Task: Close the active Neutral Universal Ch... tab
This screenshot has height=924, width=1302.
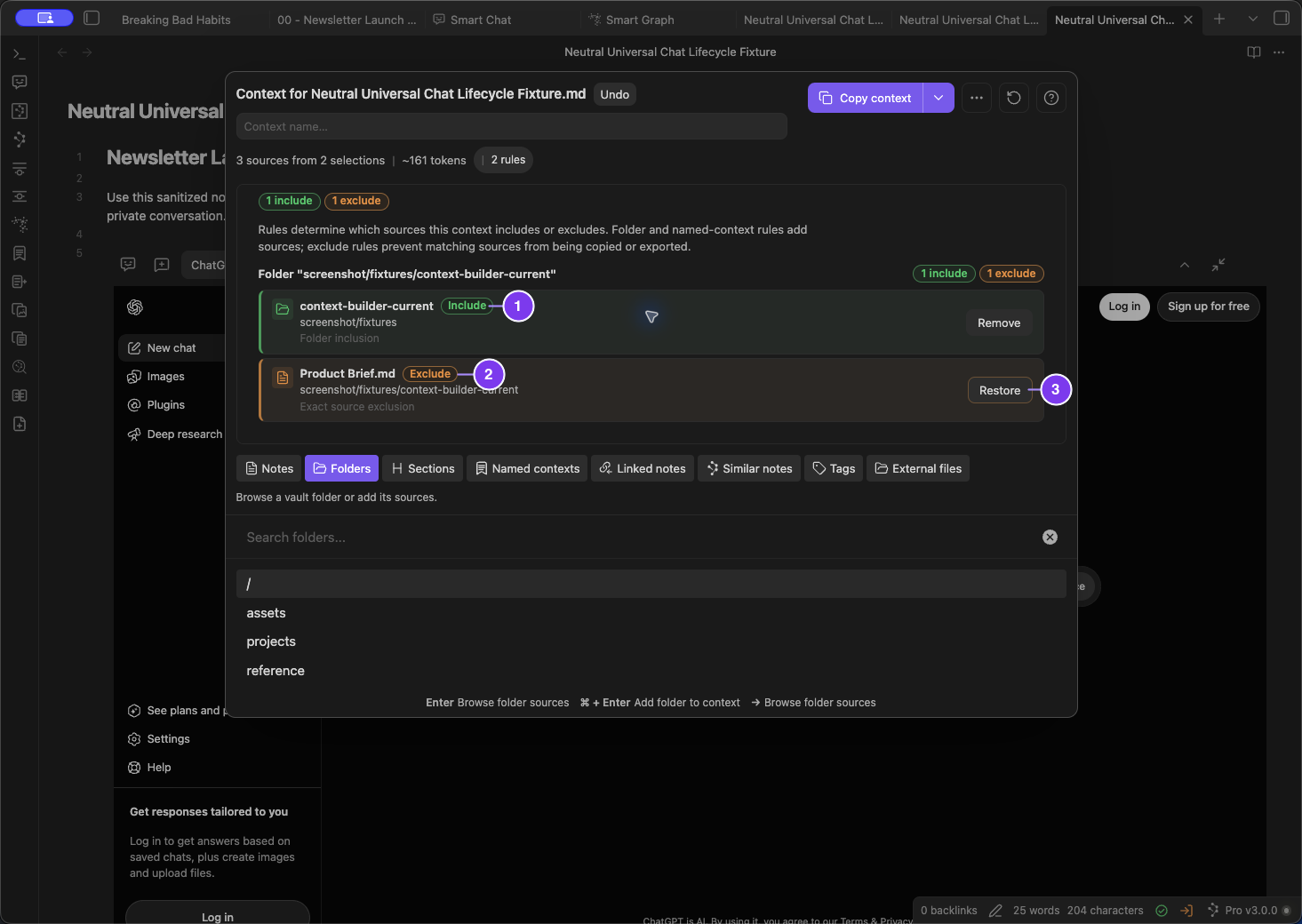Action: 1188,20
